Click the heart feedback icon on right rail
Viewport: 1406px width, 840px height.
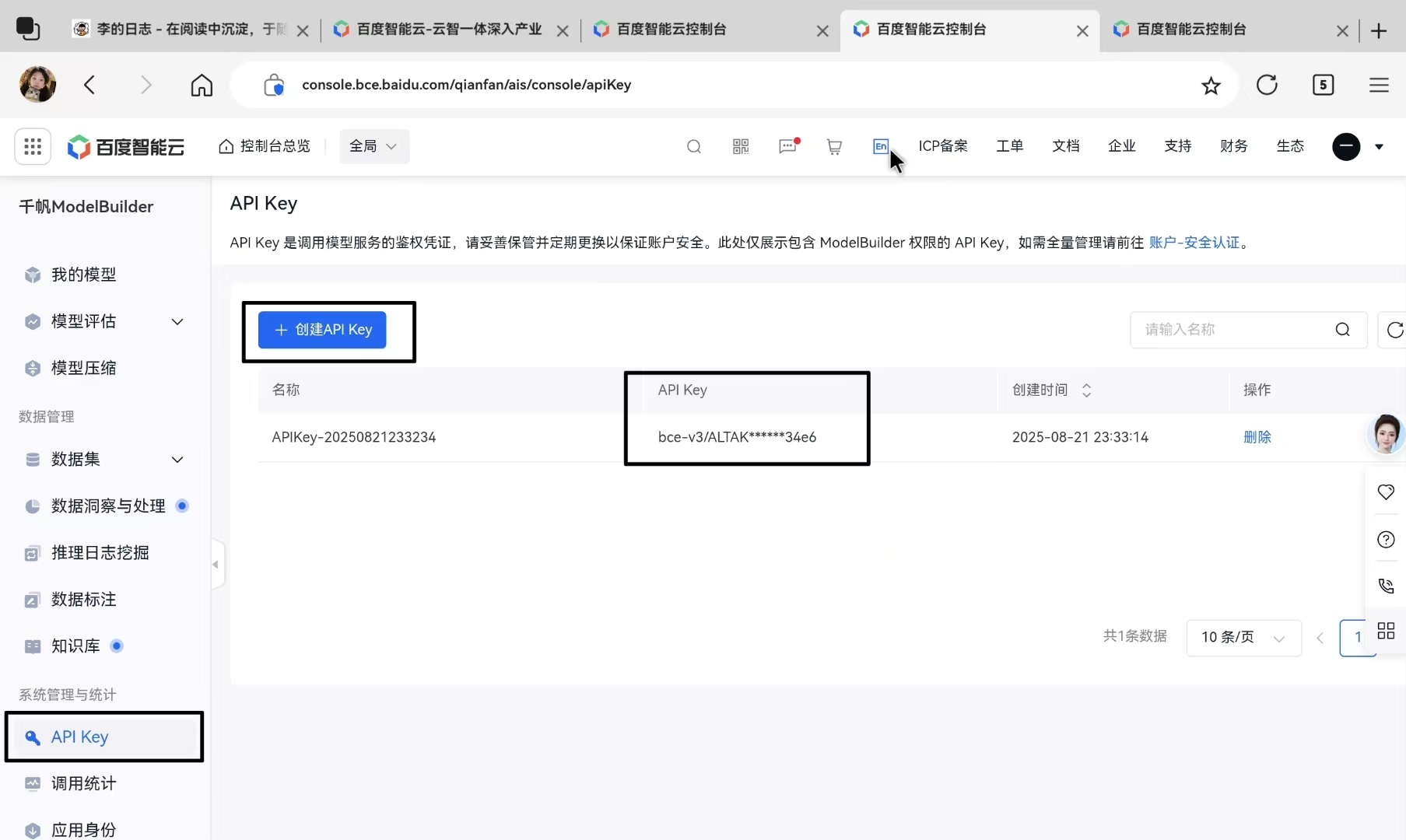(x=1386, y=492)
